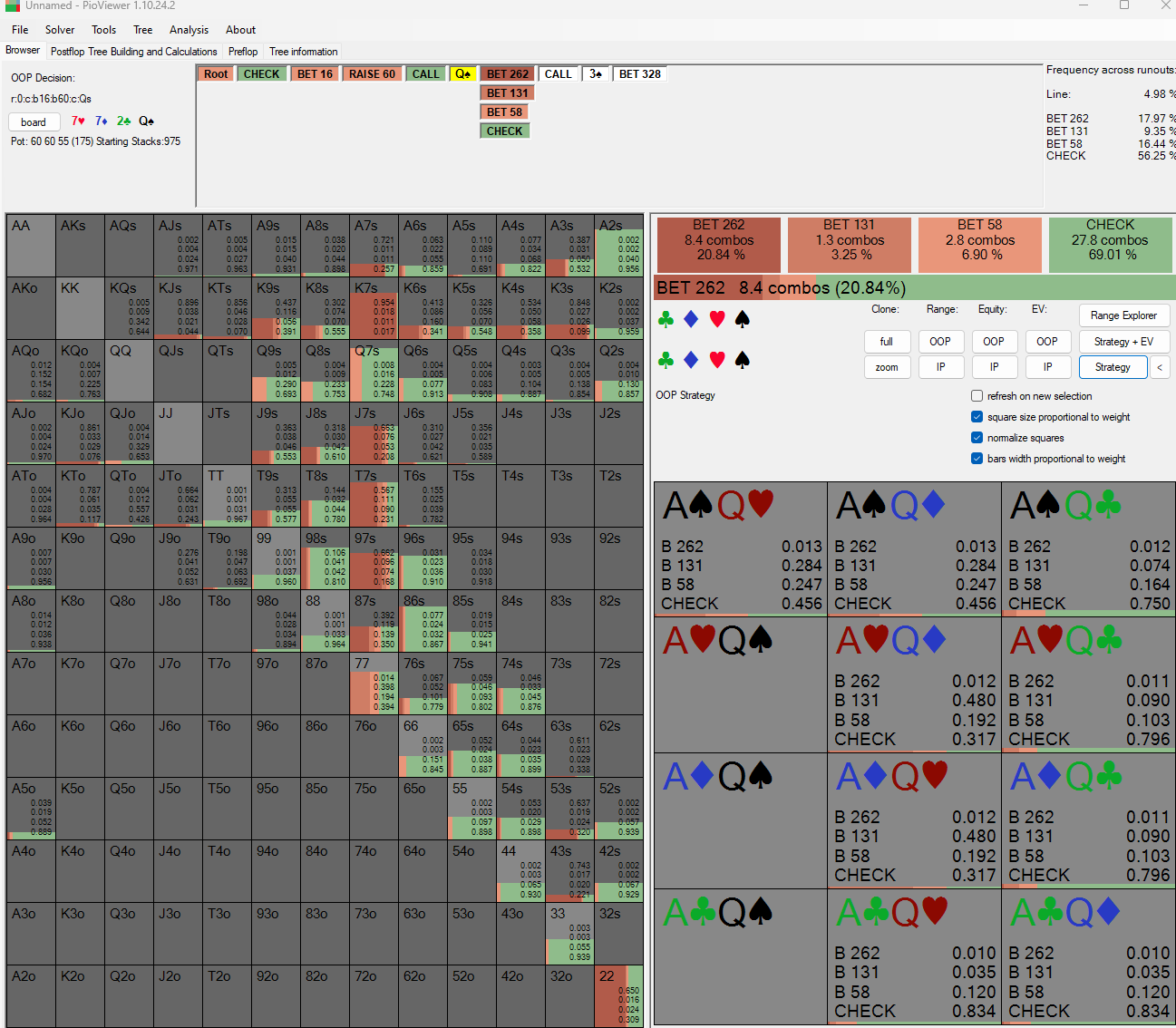
Task: Click the blue diamond suit in the upper suit row
Action: 691,319
